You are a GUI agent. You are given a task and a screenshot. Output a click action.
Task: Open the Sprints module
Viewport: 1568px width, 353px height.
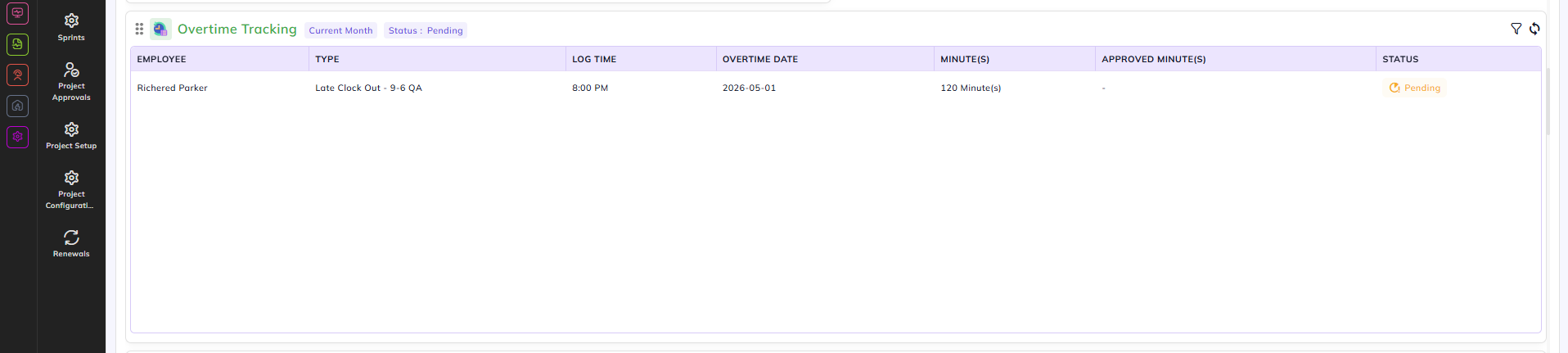tap(71, 27)
